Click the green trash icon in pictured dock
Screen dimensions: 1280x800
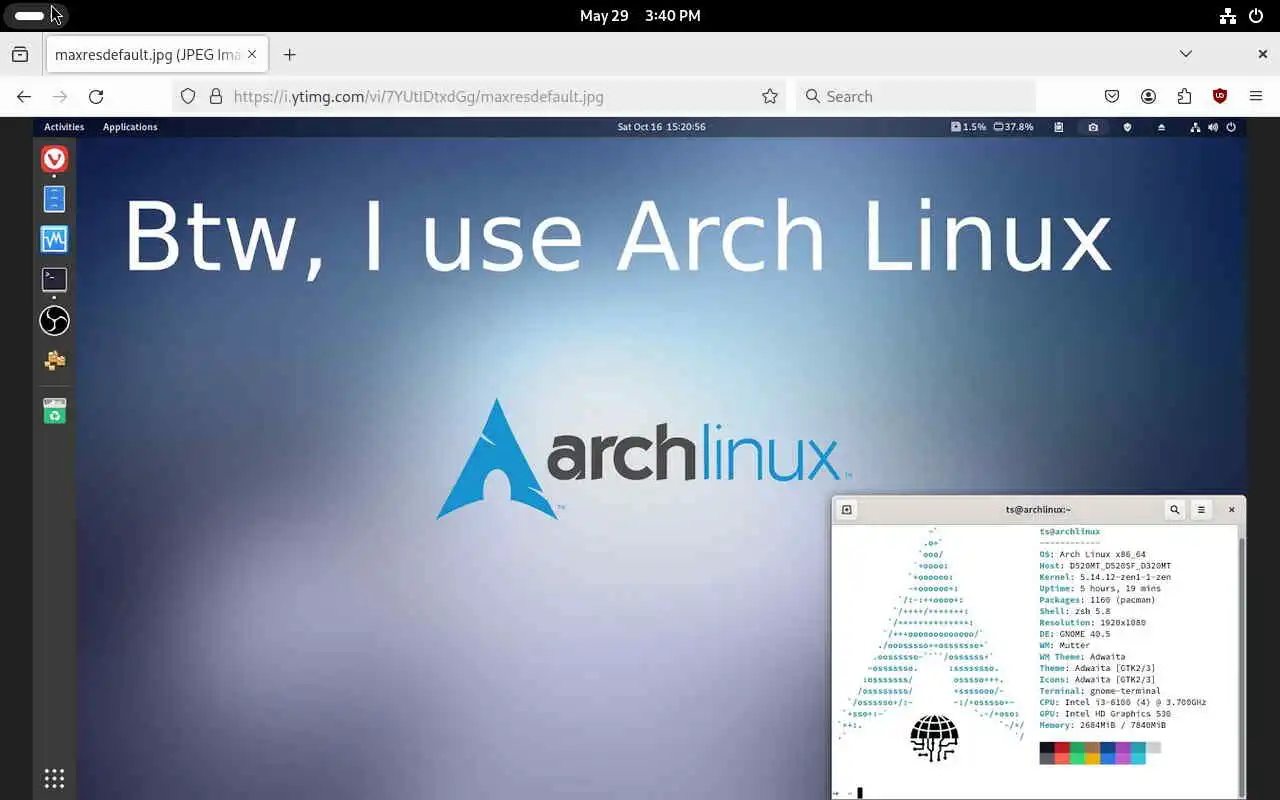pyautogui.click(x=54, y=410)
